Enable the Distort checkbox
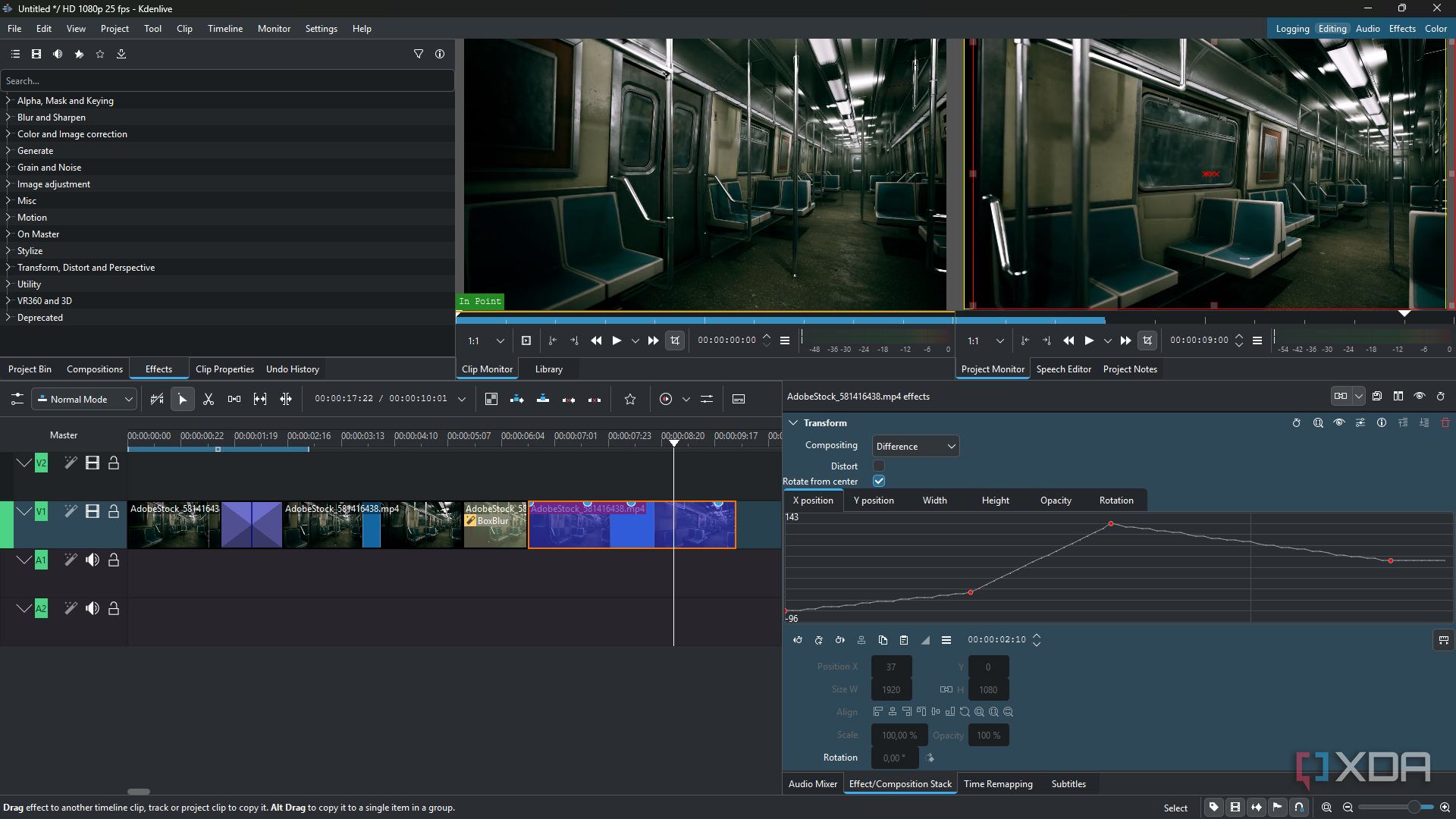This screenshot has height=819, width=1456. tap(879, 466)
